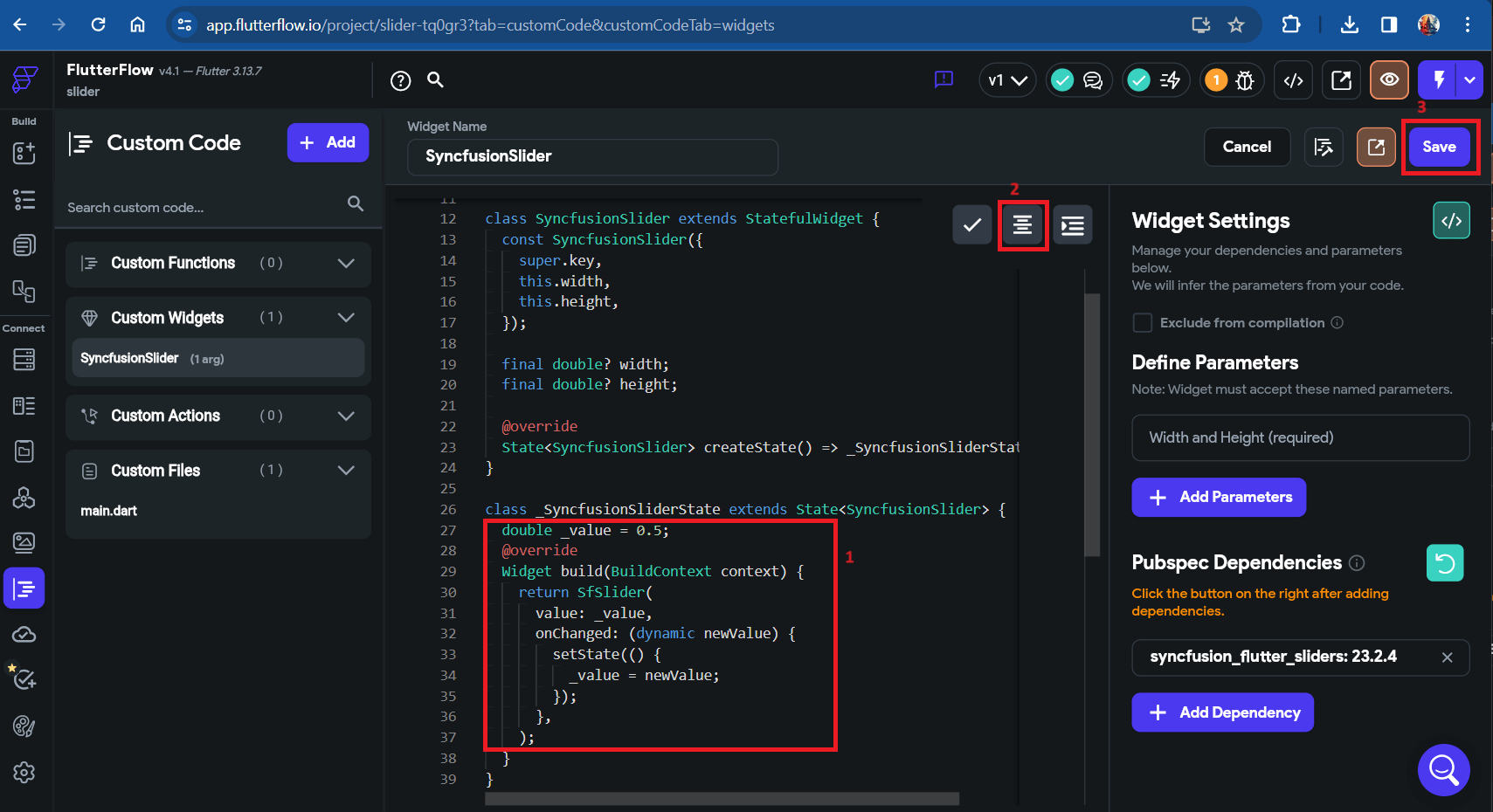
Task: Open the starred check-plus icon in sidebar
Action: pos(23,678)
